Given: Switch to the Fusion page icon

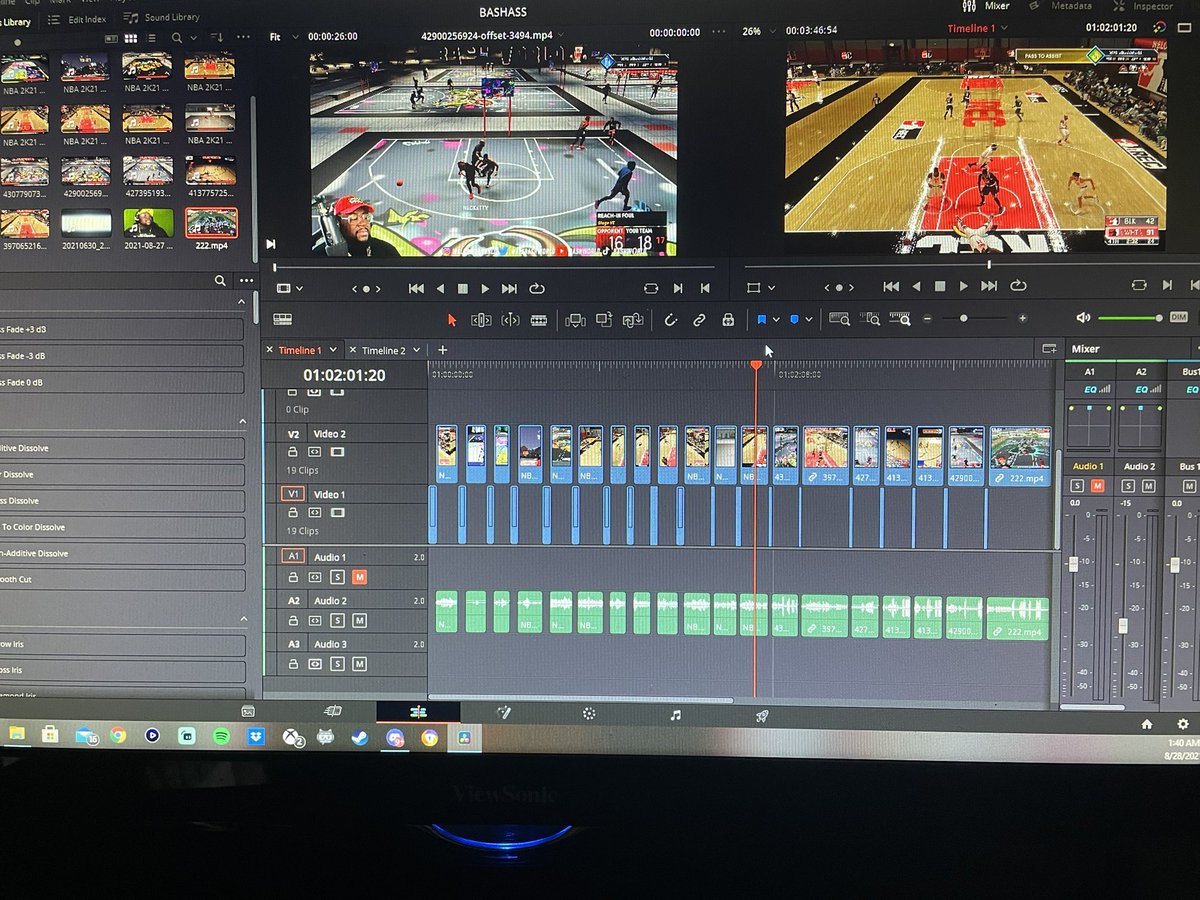Looking at the screenshot, I should point(505,713).
